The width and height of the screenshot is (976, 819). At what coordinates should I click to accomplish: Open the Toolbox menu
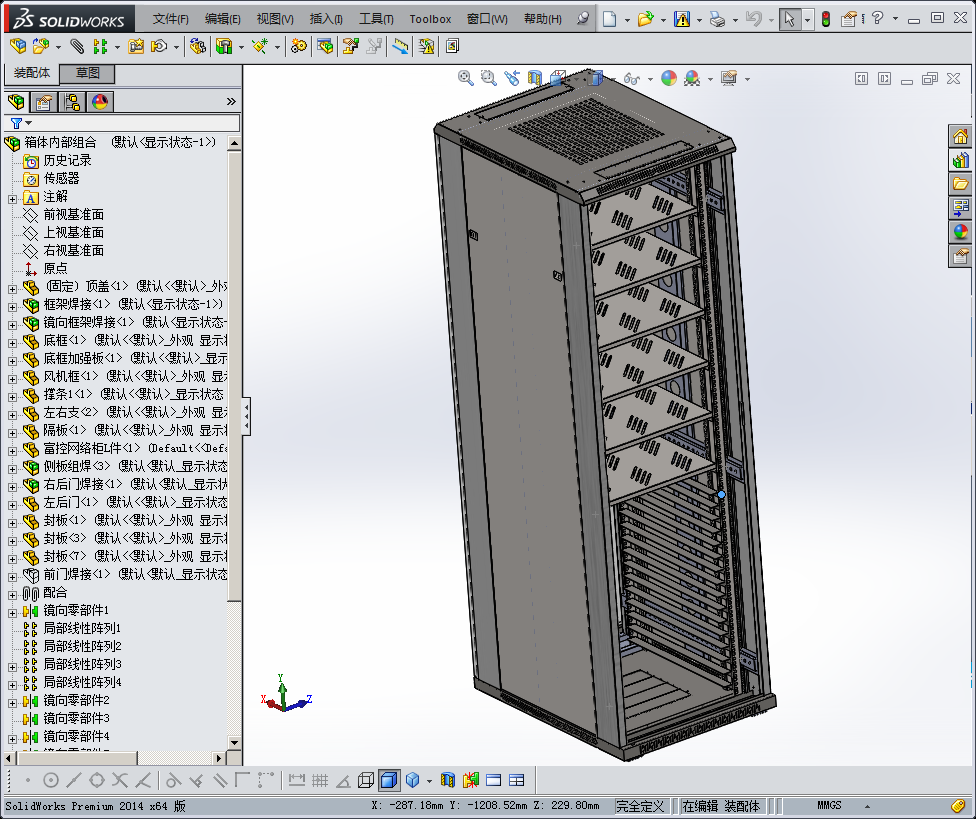(x=430, y=19)
